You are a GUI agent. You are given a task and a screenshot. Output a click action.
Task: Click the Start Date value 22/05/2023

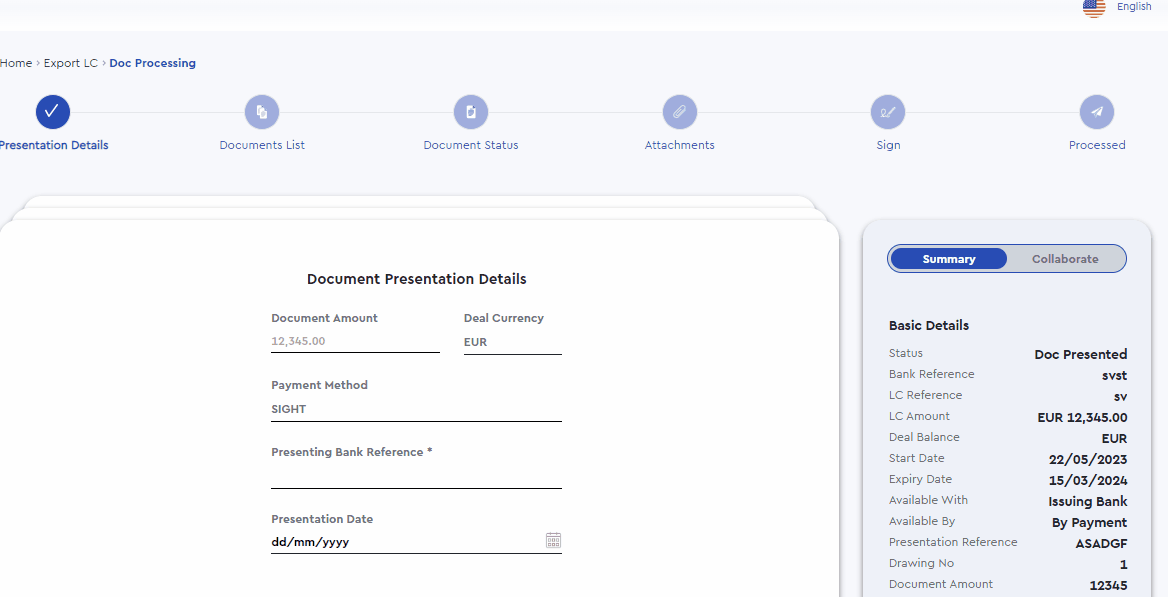pyautogui.click(x=1088, y=459)
